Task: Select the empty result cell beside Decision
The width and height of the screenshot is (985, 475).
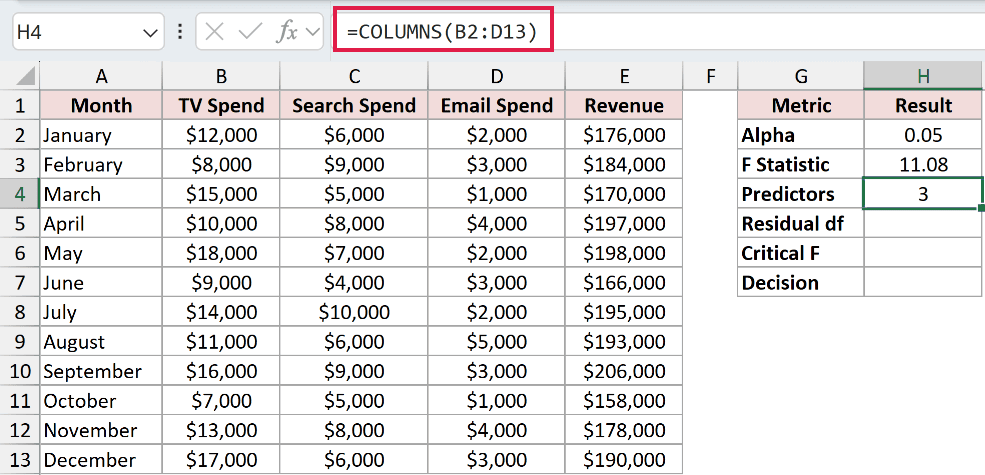Action: (x=923, y=283)
